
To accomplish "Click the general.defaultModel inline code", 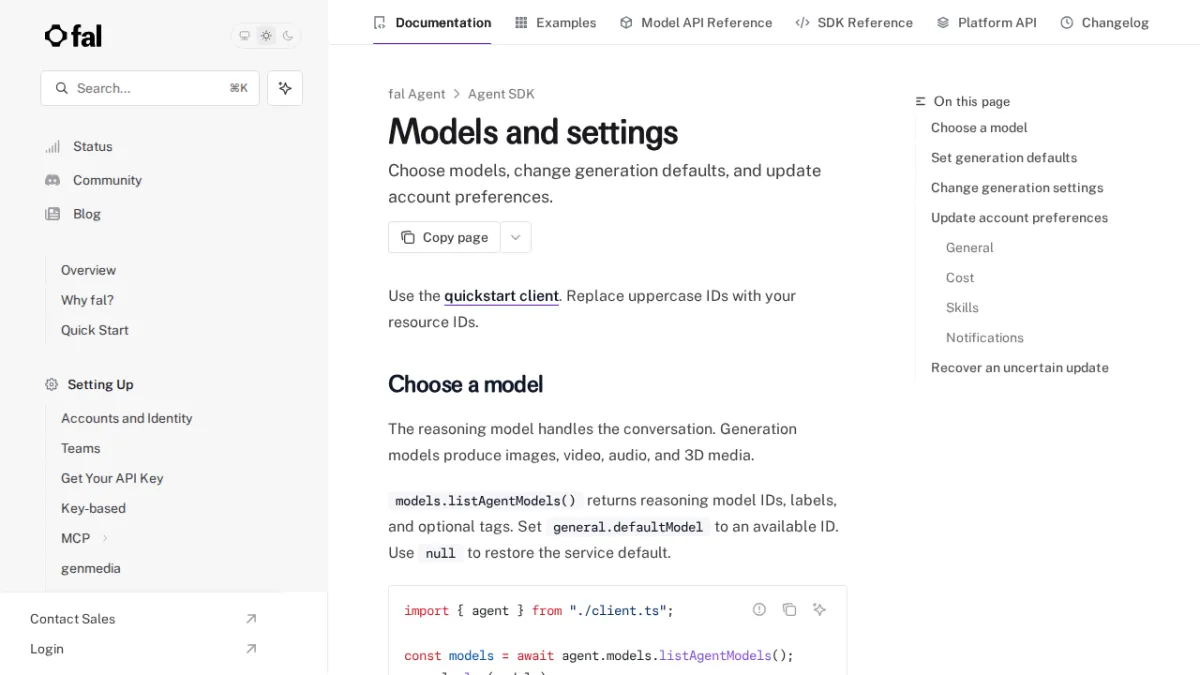I will tap(628, 527).
